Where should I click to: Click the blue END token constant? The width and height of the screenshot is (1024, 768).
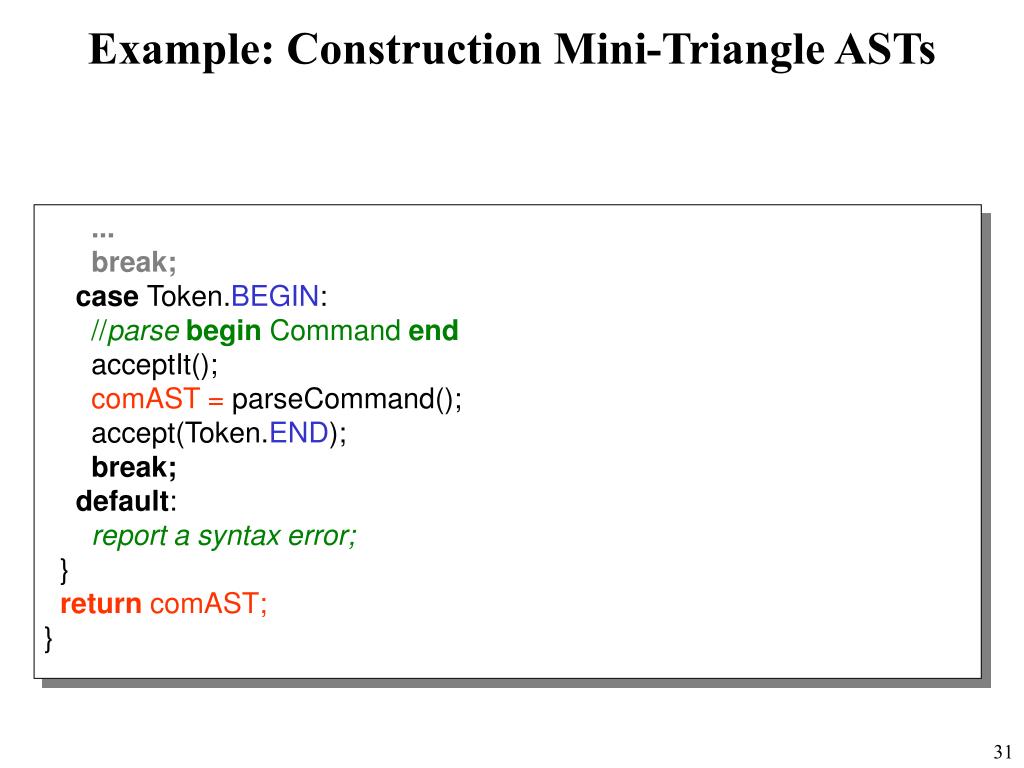[x=298, y=433]
